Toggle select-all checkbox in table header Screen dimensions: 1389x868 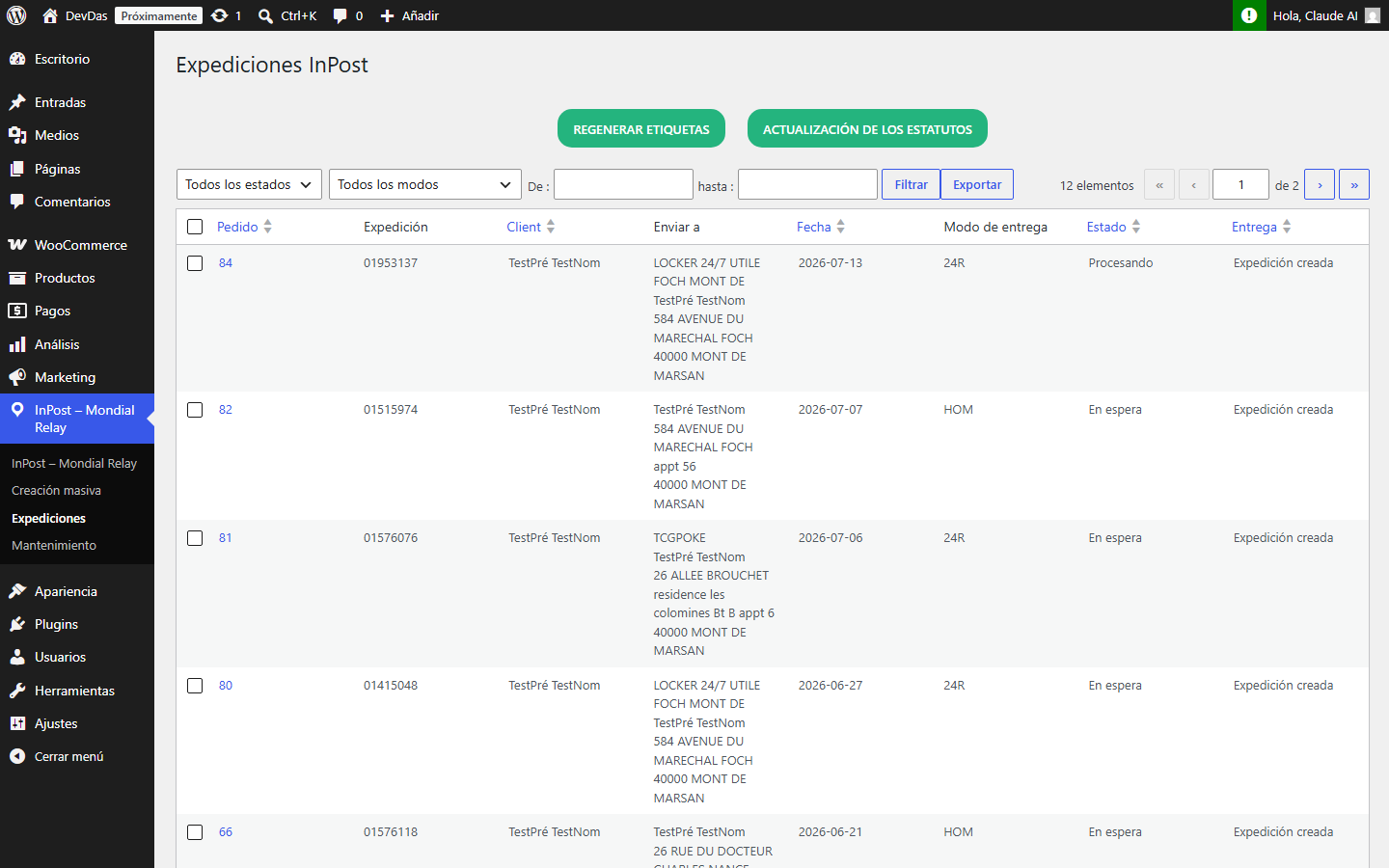[195, 227]
